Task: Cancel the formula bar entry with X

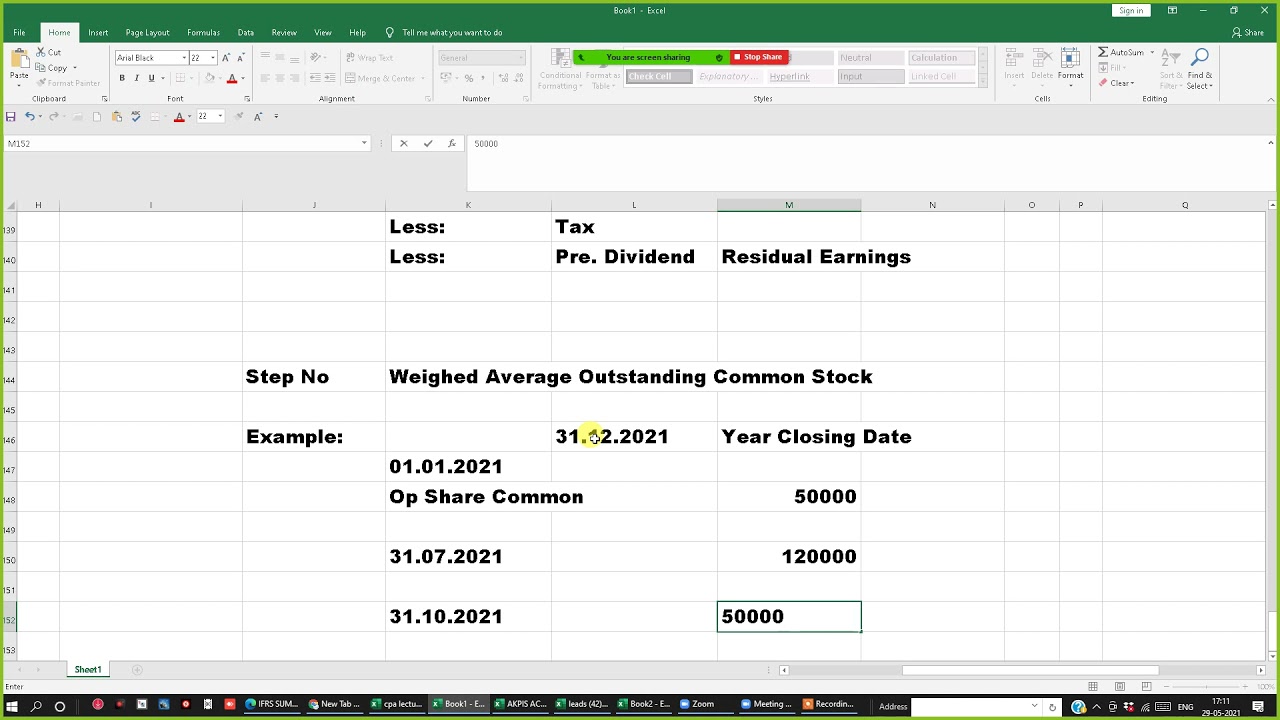Action: 403,143
